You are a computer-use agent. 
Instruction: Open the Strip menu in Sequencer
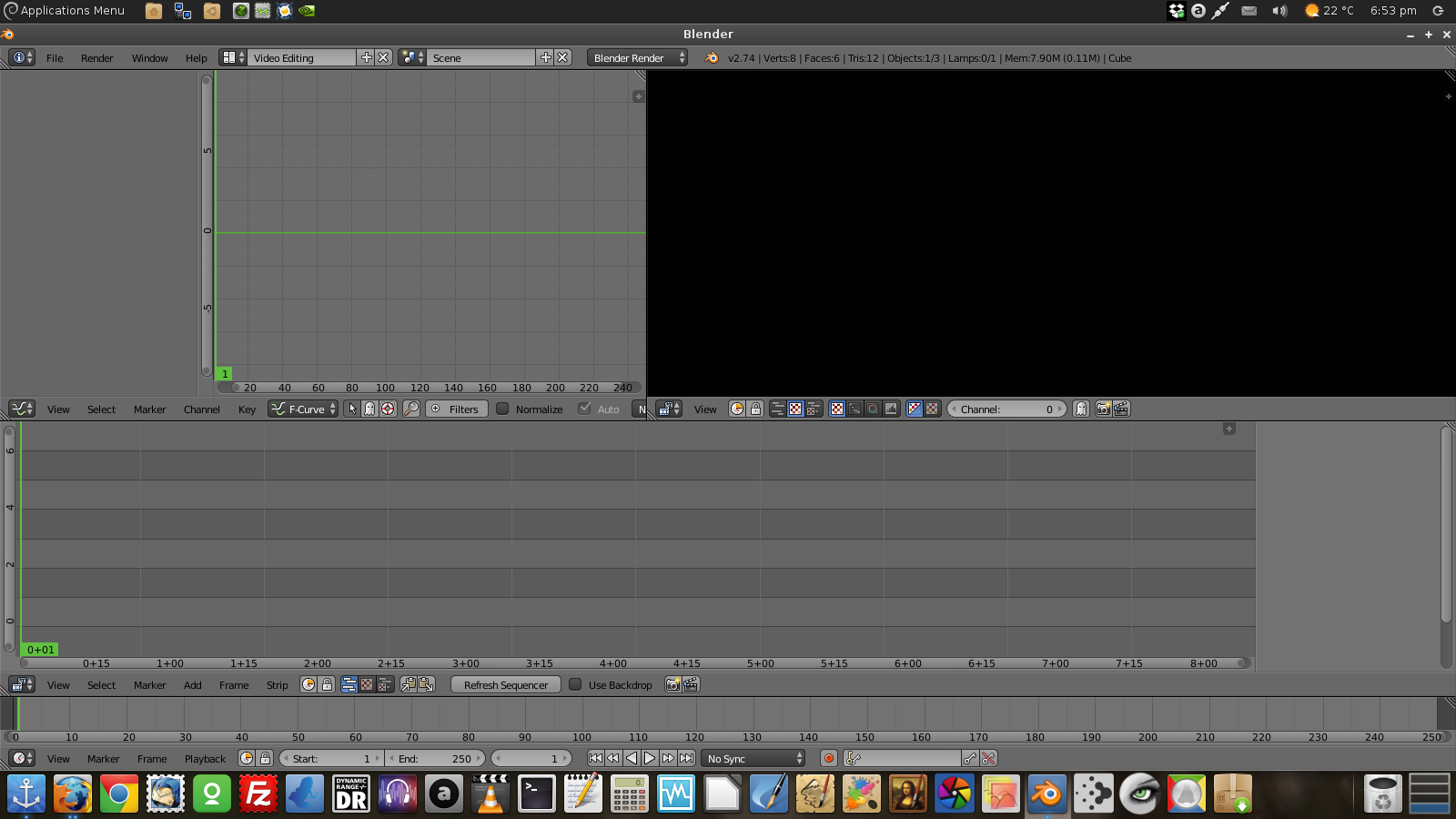click(x=277, y=684)
